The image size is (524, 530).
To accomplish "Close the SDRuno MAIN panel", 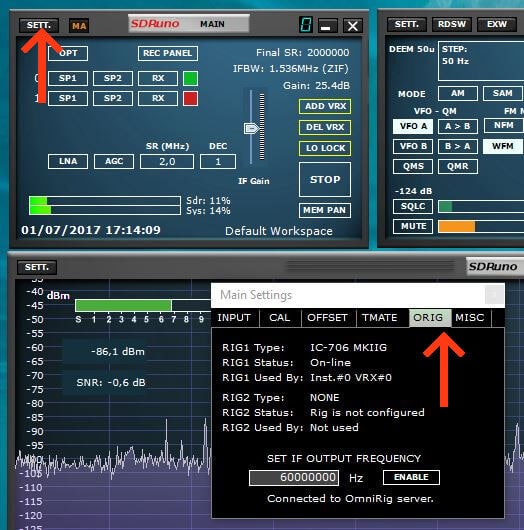I will click(353, 26).
